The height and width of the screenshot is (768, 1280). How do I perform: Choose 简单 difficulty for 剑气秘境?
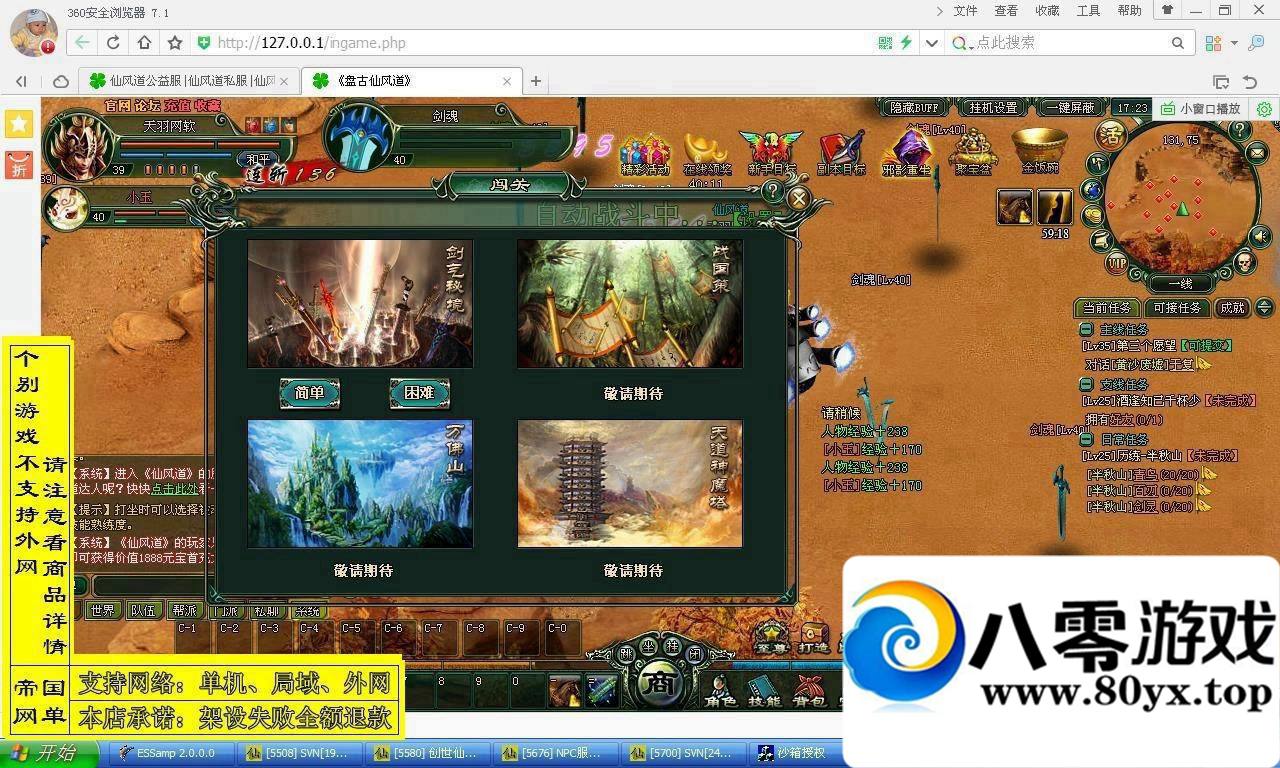click(310, 393)
